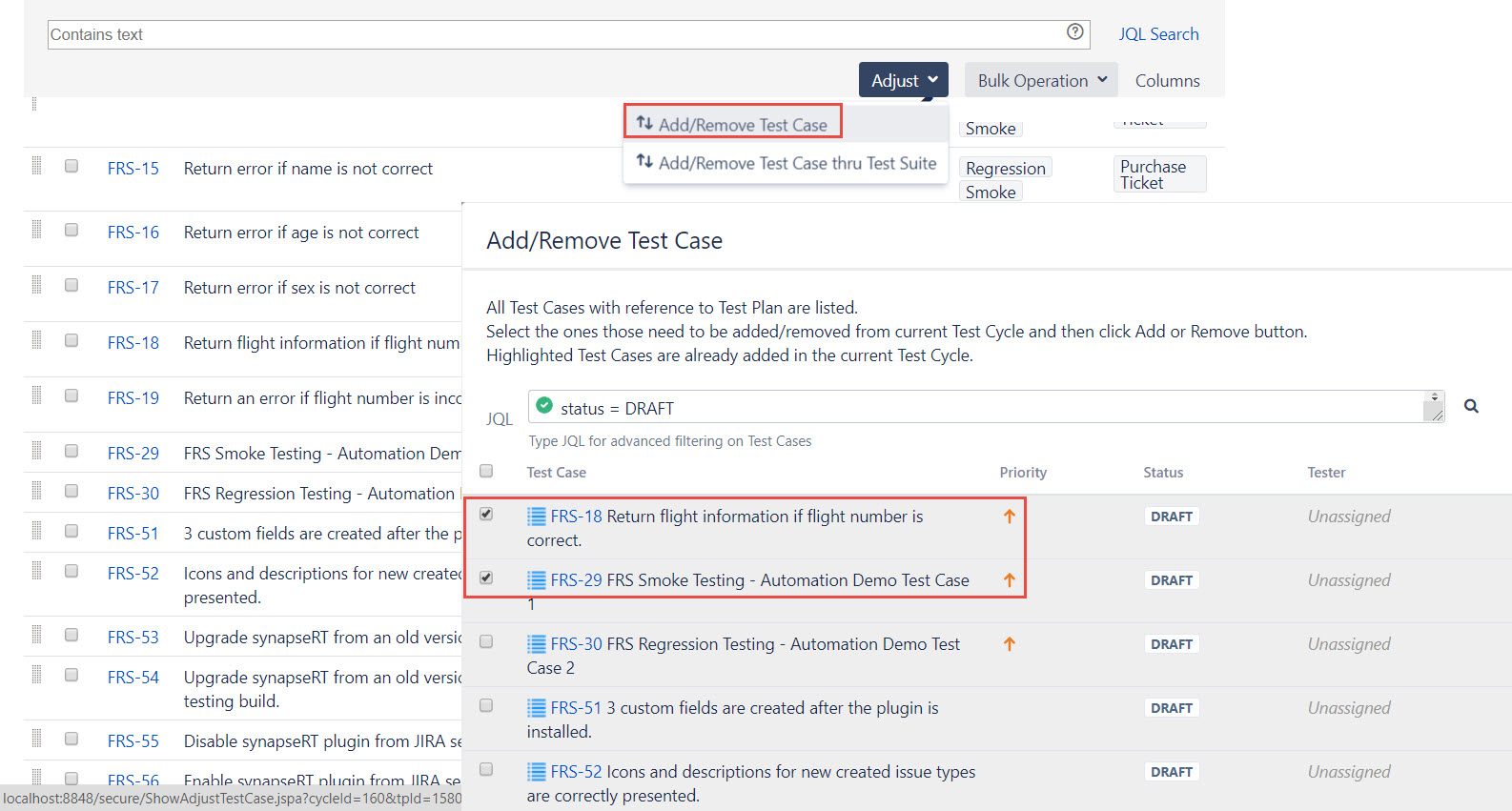This screenshot has height=811, width=1512.
Task: Open the Adjust dropdown
Action: [x=903, y=80]
